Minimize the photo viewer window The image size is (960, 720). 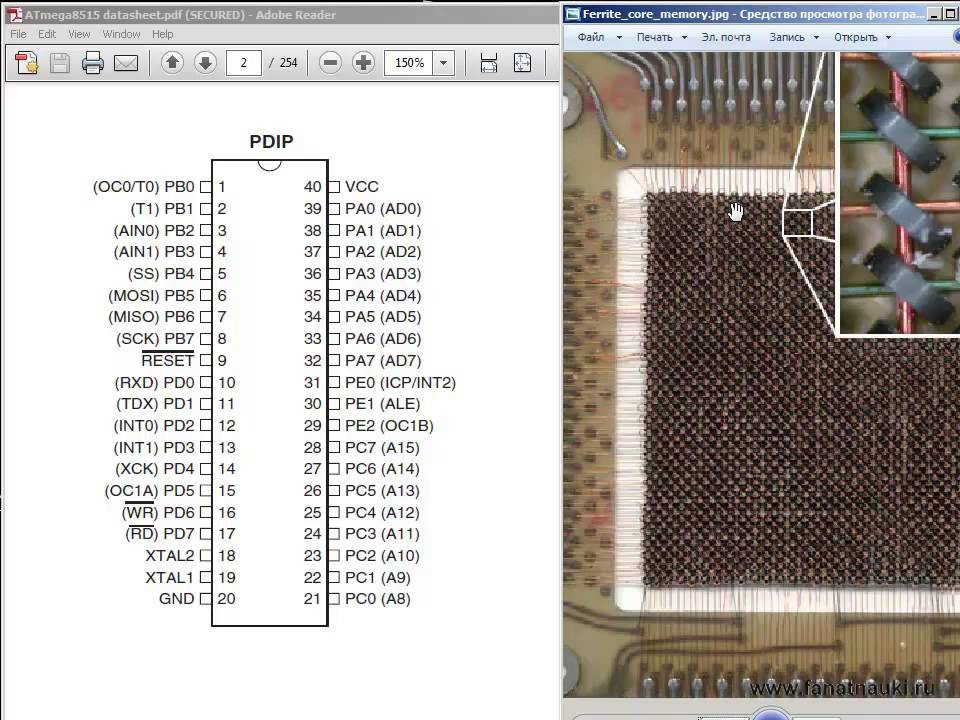[934, 14]
